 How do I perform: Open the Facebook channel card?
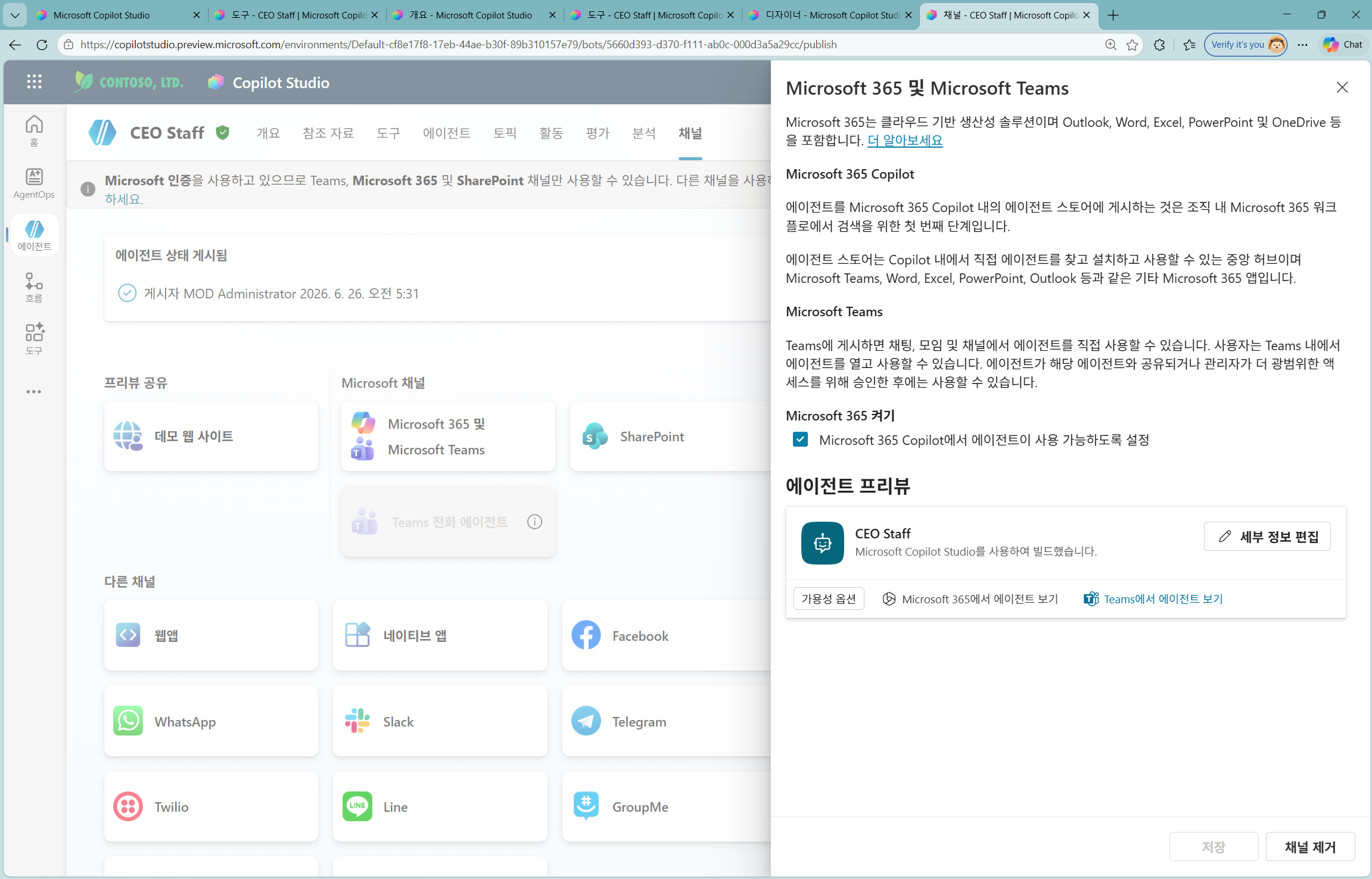(x=667, y=635)
